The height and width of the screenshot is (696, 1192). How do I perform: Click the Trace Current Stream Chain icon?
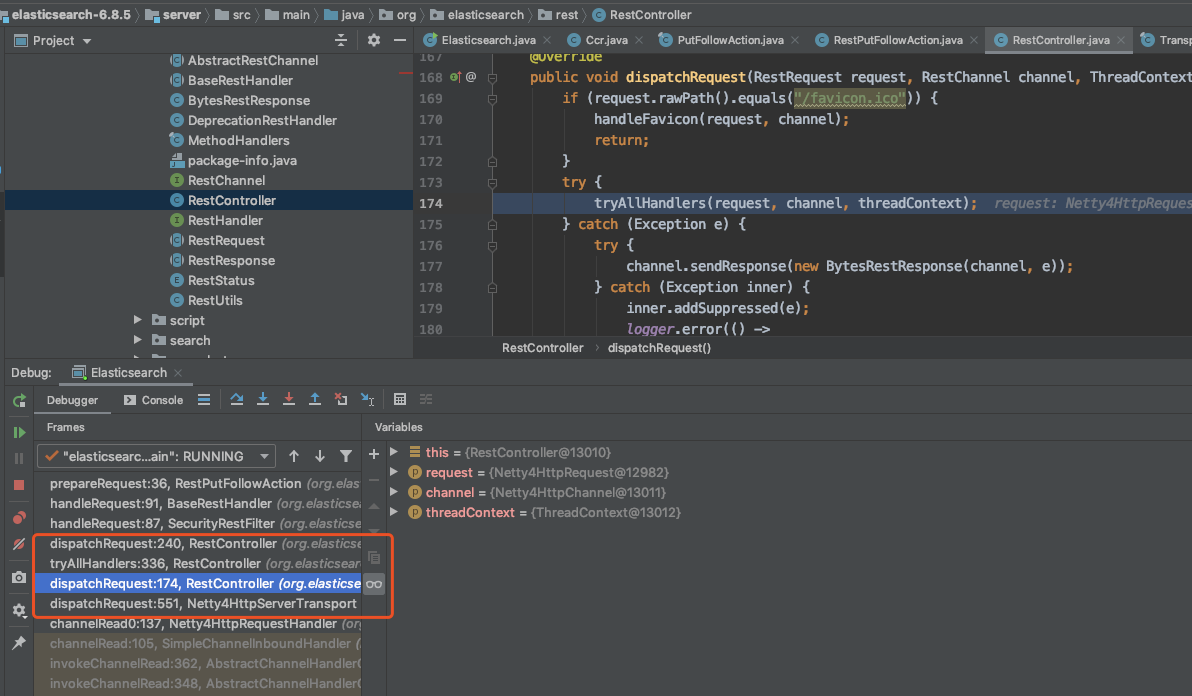coord(426,400)
